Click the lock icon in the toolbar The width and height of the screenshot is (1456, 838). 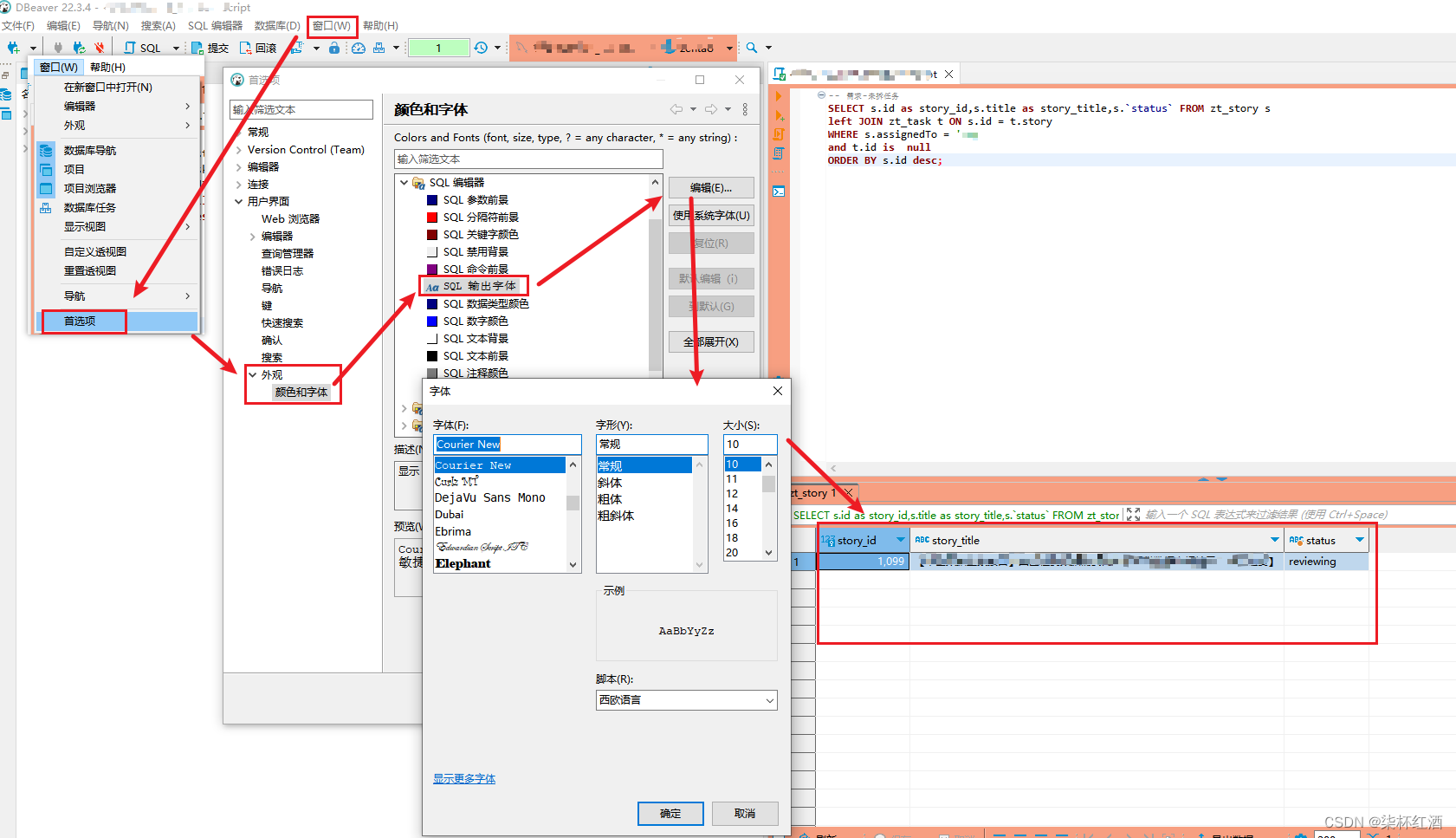(334, 48)
